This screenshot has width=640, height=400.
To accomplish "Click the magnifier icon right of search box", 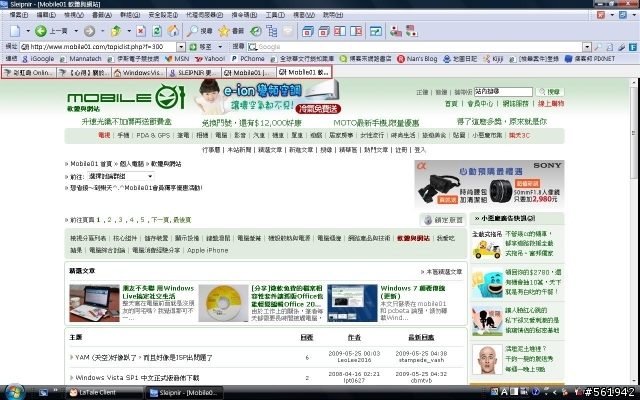I will pyautogui.click(x=598, y=47).
